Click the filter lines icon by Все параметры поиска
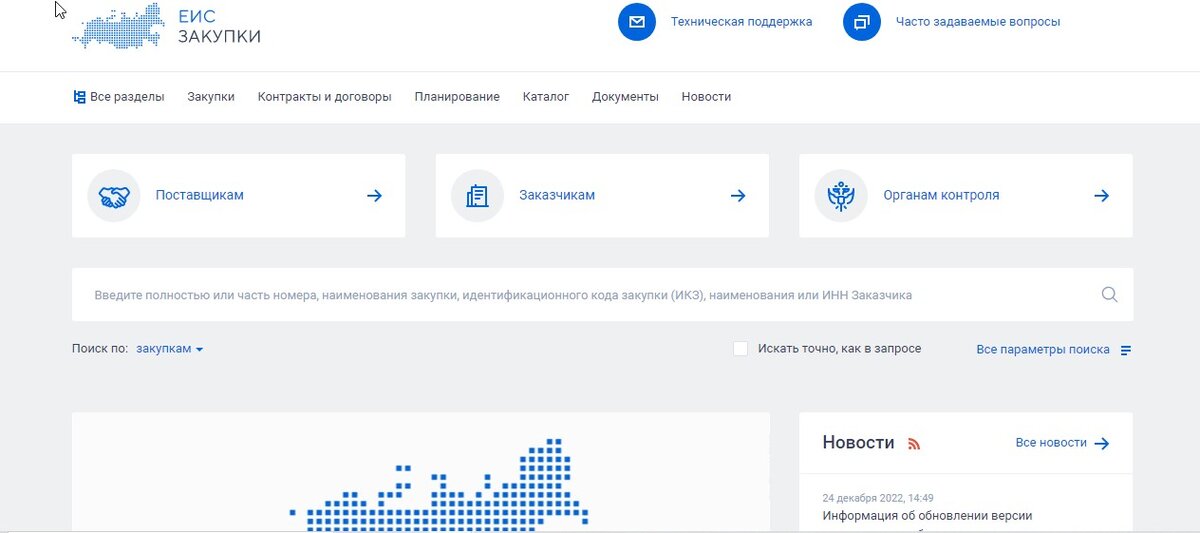This screenshot has width=1200, height=533. point(1126,350)
